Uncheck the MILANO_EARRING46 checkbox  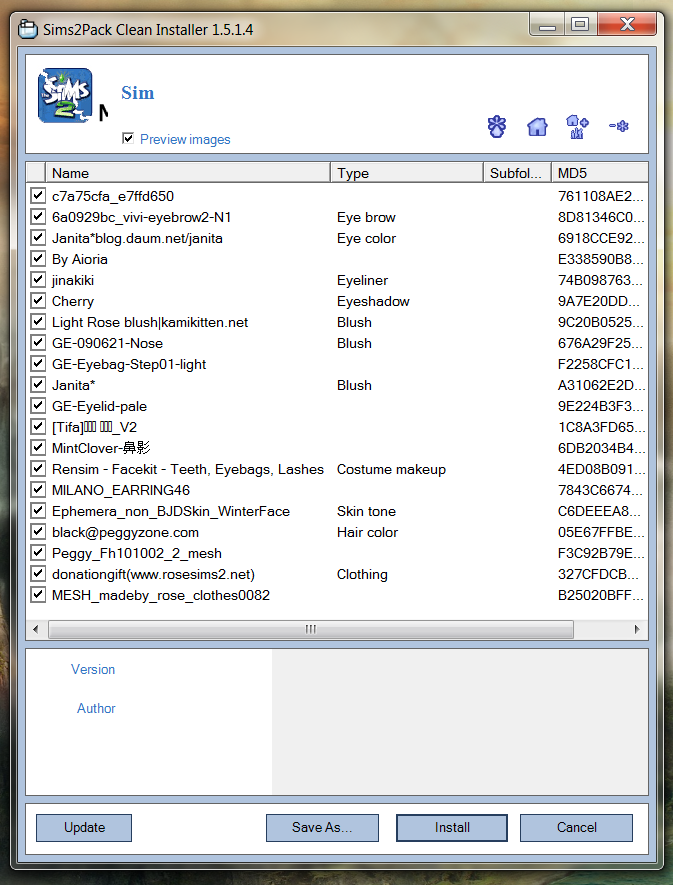pos(38,489)
